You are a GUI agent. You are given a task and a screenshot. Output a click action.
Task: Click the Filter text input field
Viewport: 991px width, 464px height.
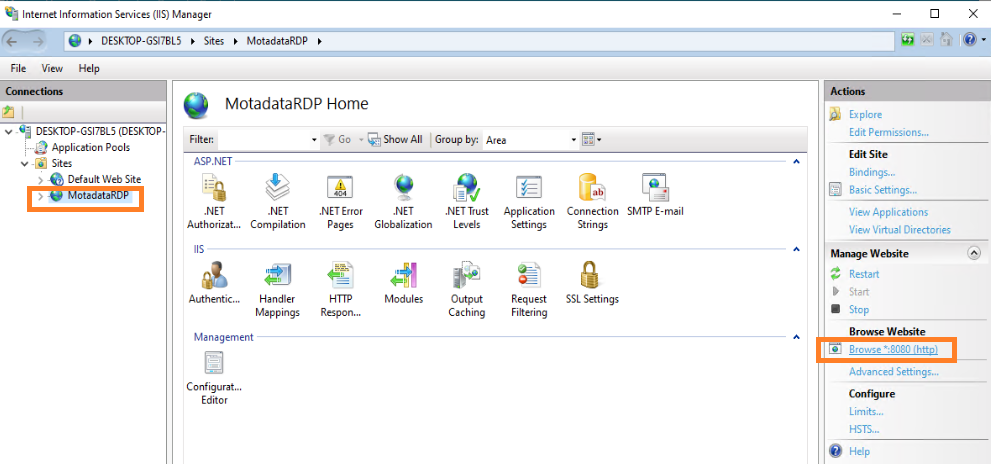point(264,140)
